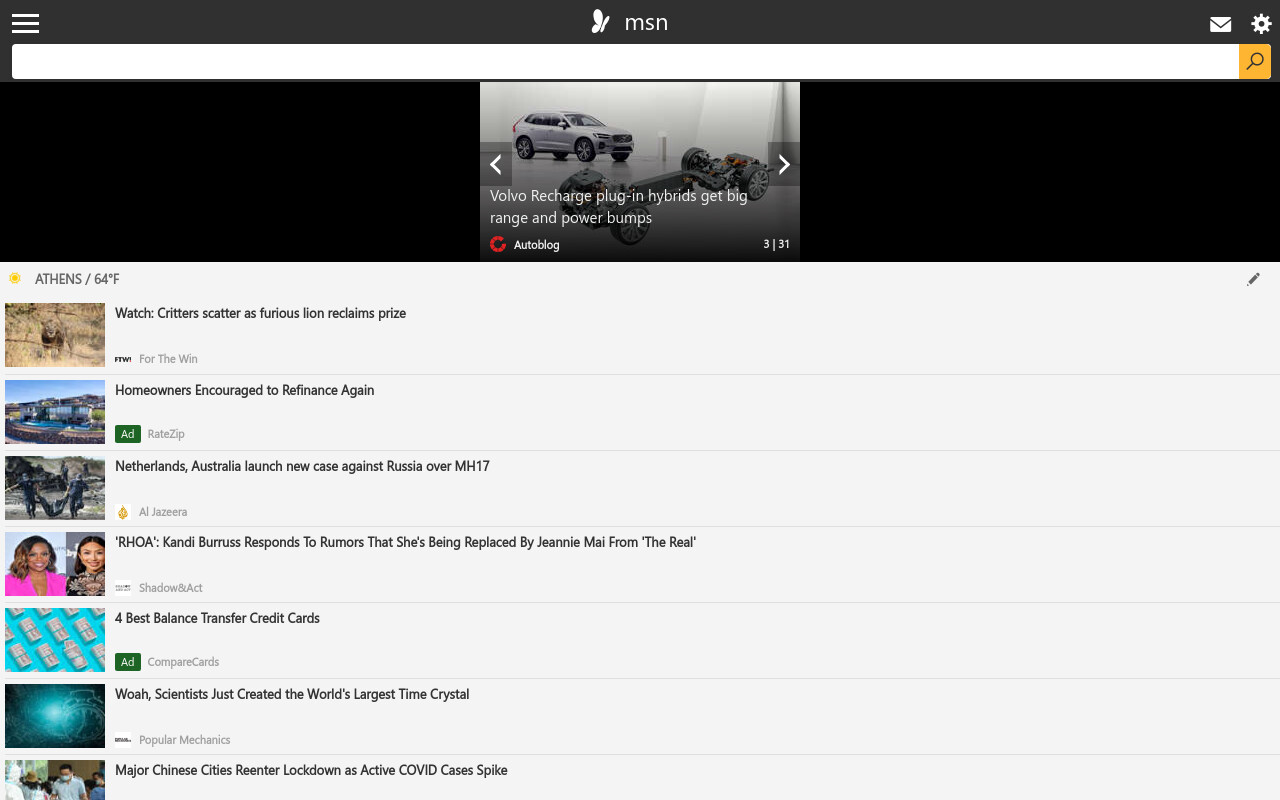
Task: Open Netherlands, Australia MH17 case article
Action: pos(302,466)
